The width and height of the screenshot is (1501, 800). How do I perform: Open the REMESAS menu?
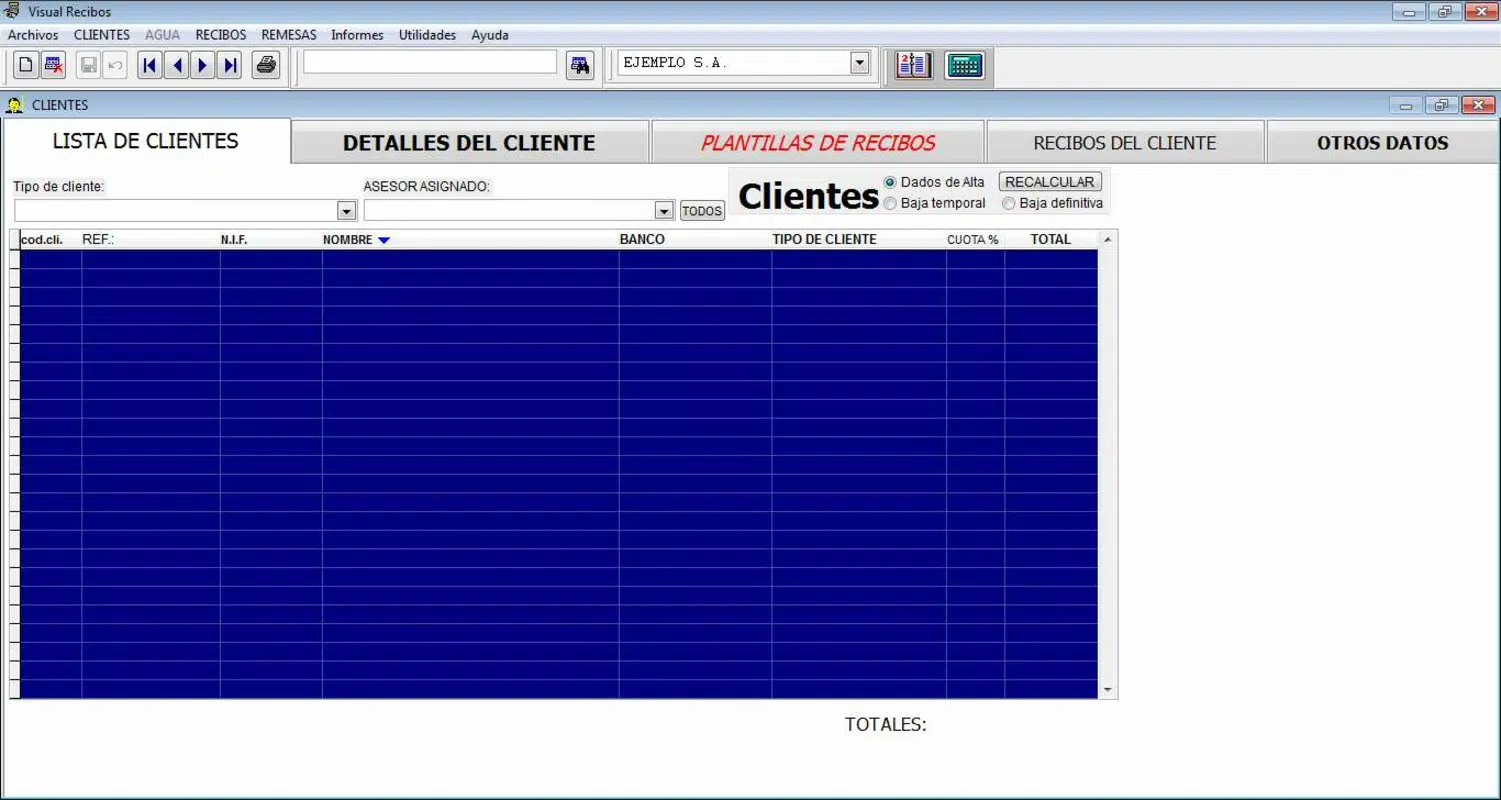point(289,35)
